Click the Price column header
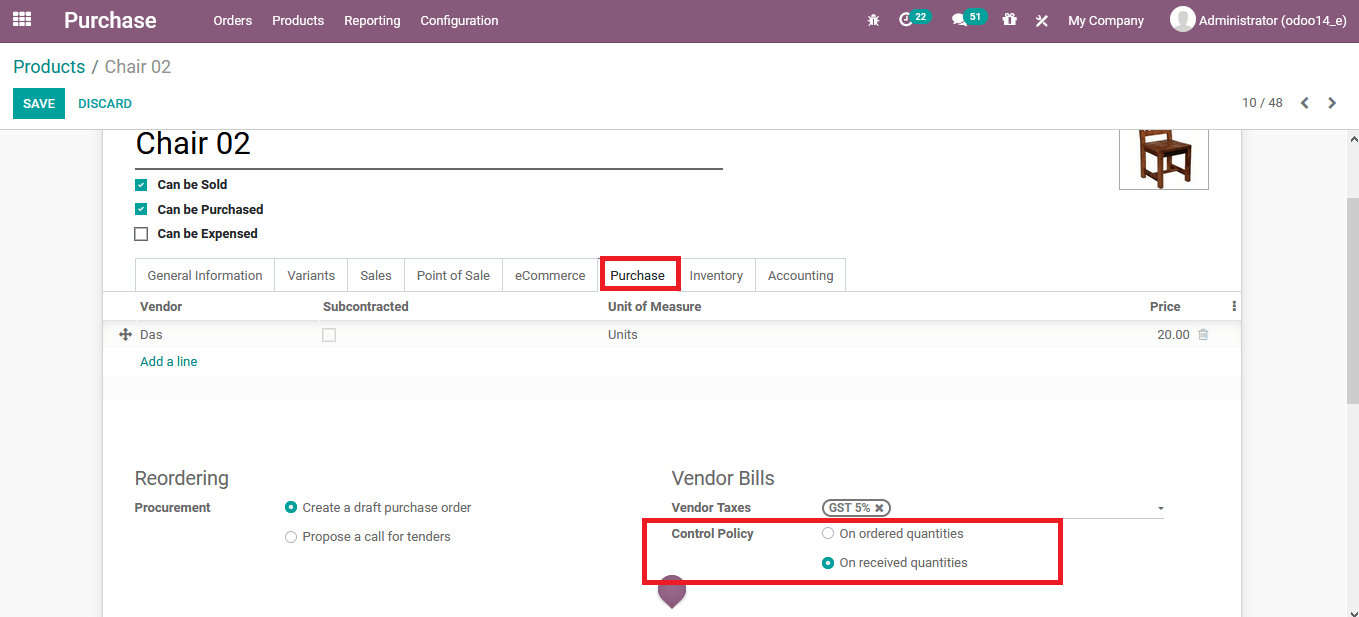1359x617 pixels. point(1165,307)
